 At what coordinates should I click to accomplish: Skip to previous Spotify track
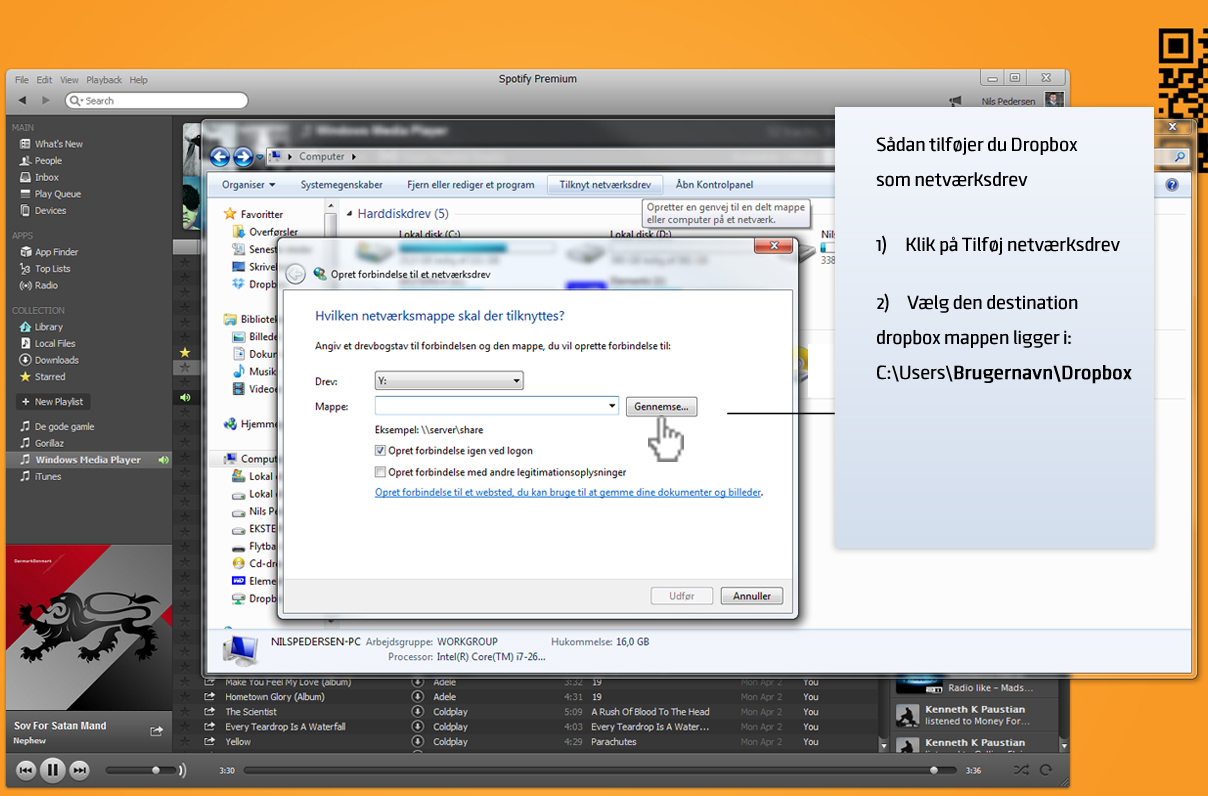(x=26, y=770)
